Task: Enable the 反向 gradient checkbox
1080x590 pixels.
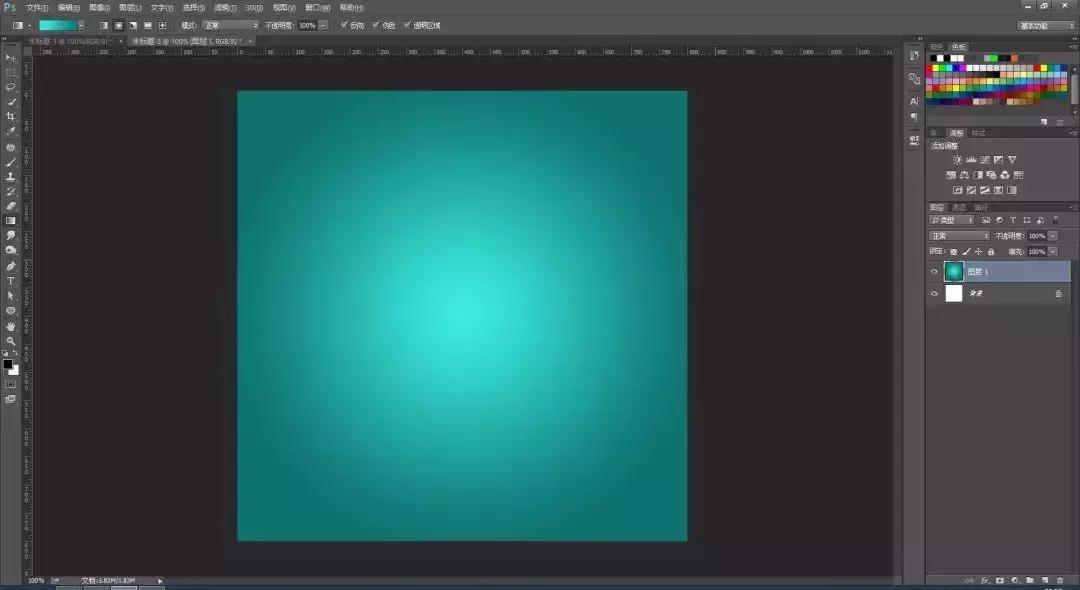Action: point(344,25)
